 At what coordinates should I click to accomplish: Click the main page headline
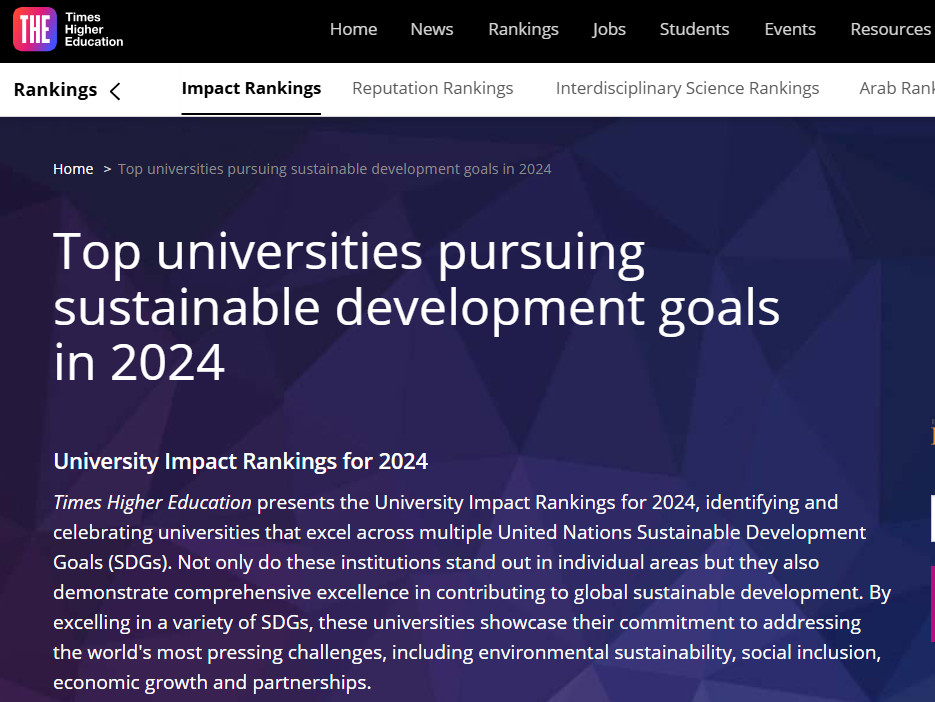click(416, 306)
